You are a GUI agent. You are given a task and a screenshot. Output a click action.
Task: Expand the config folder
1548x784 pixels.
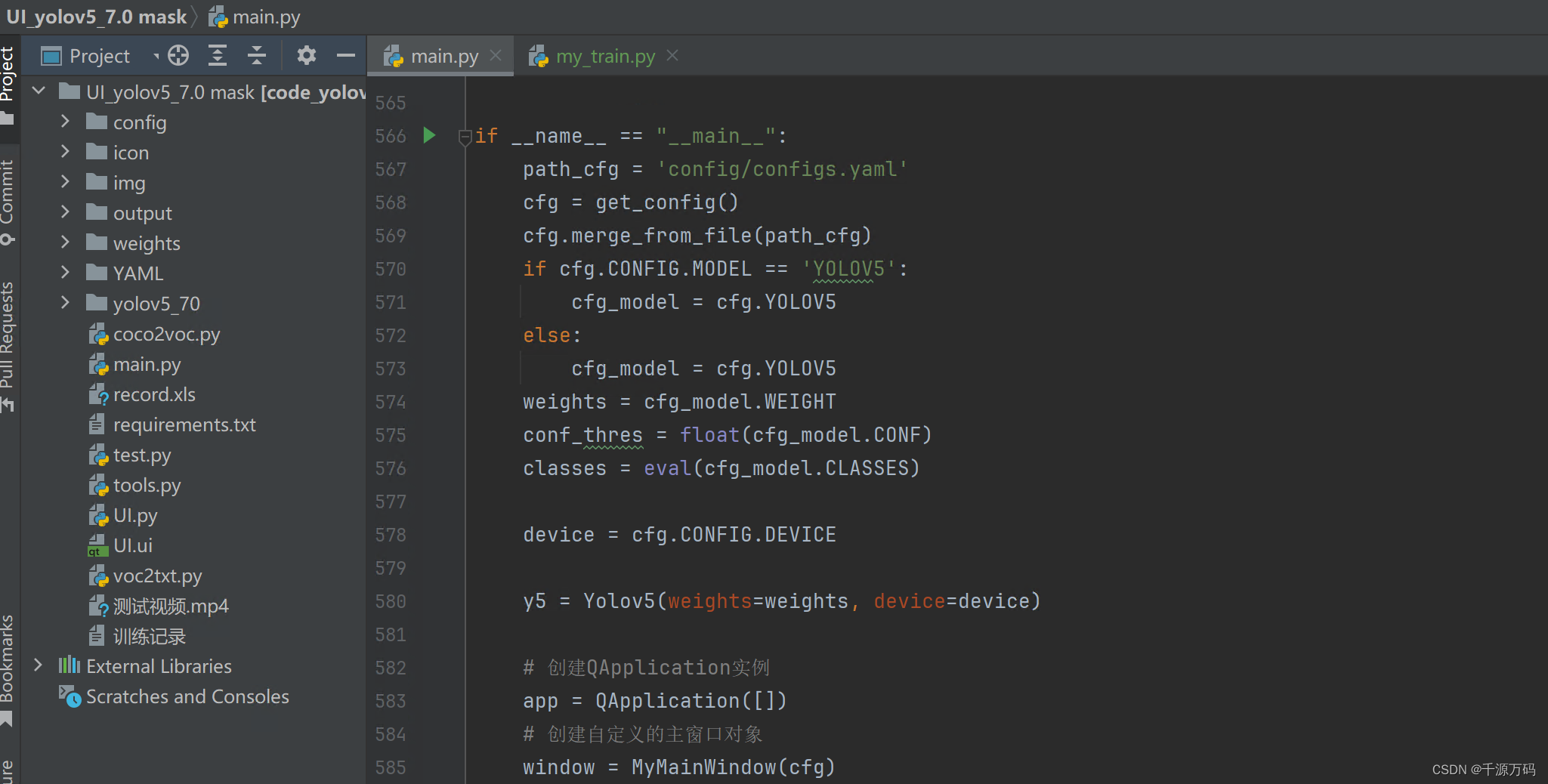[65, 122]
